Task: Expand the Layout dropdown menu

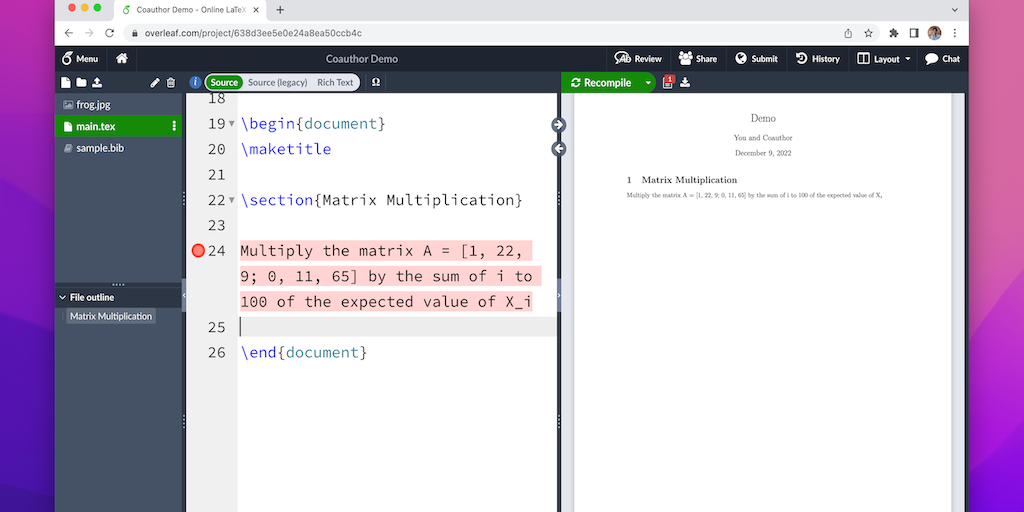Action: tap(885, 59)
